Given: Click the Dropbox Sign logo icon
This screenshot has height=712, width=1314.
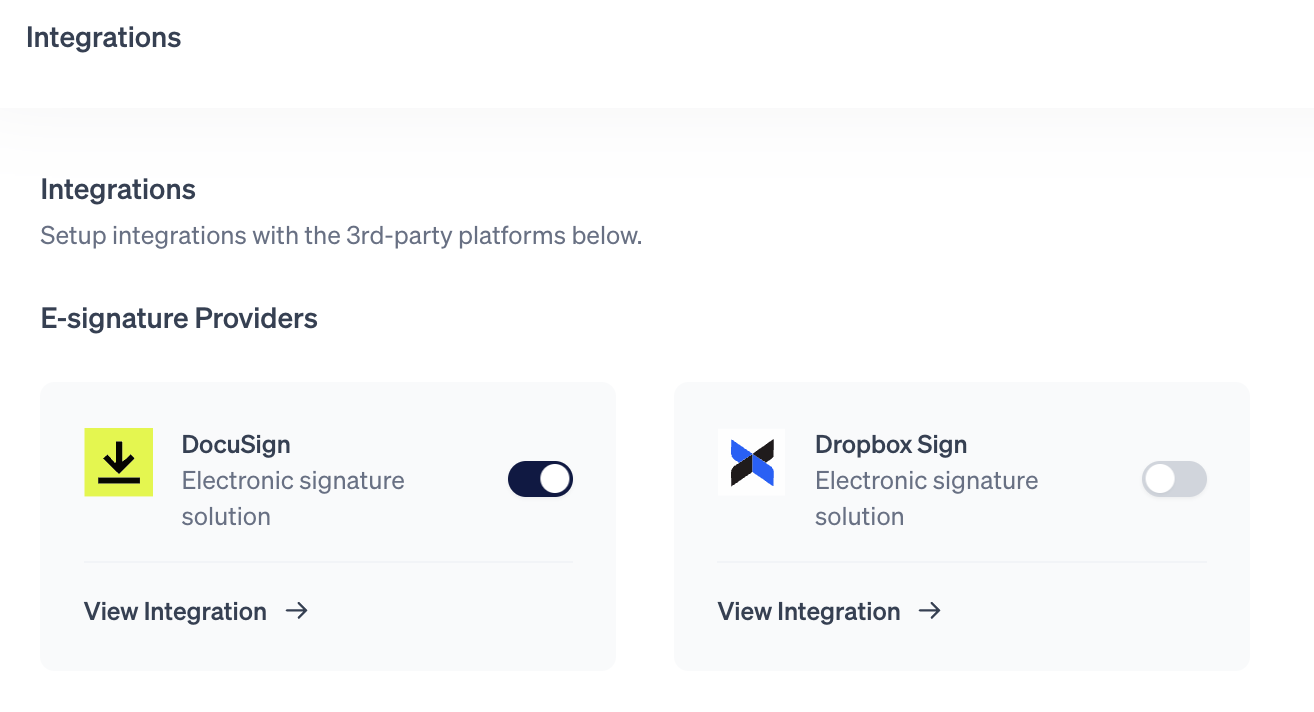Looking at the screenshot, I should 751,462.
